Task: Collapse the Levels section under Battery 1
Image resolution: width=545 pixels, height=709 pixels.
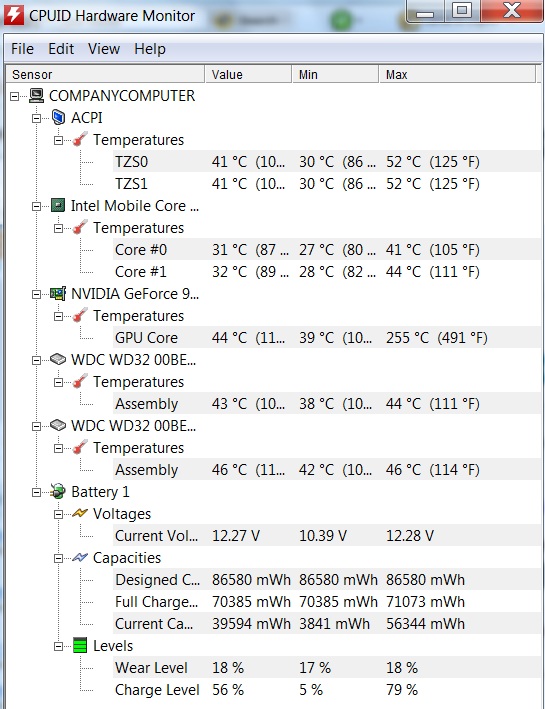Action: pos(58,646)
